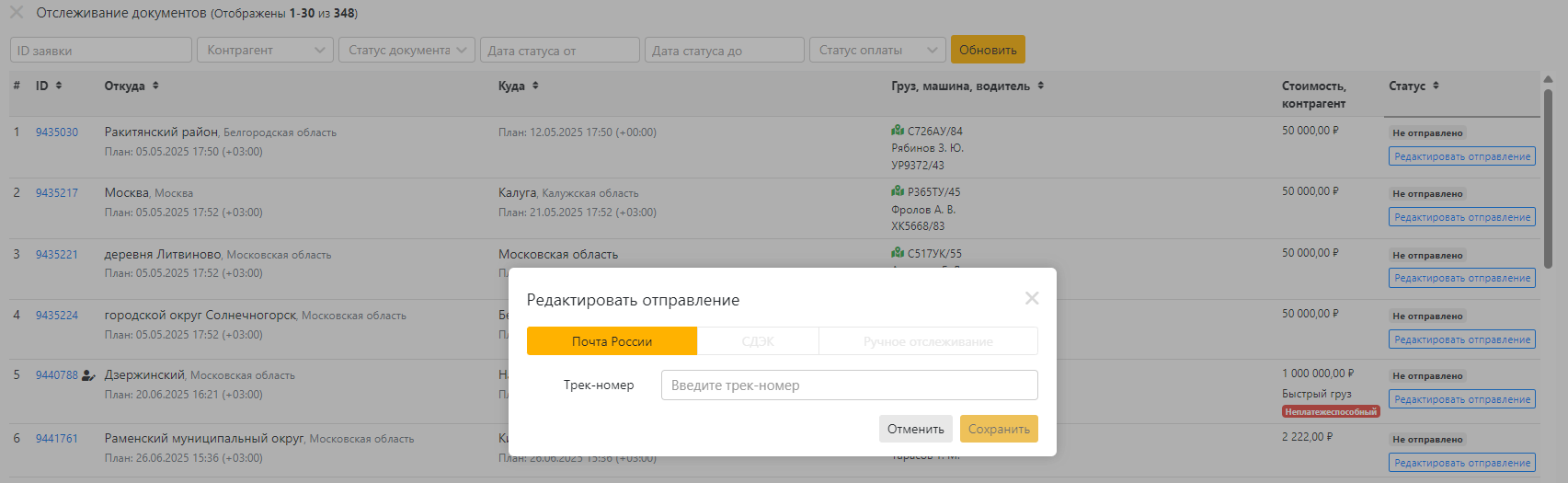Open request ID 9435030
Viewport: 1568px width, 483px height.
click(x=57, y=132)
